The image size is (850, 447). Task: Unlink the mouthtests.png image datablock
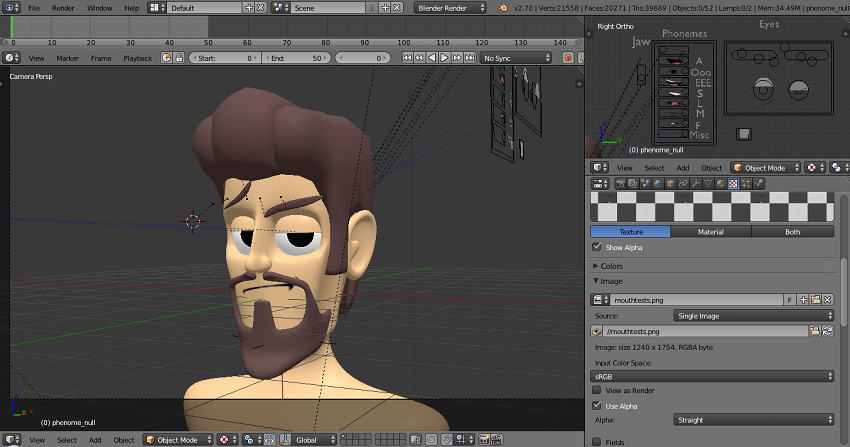(828, 300)
